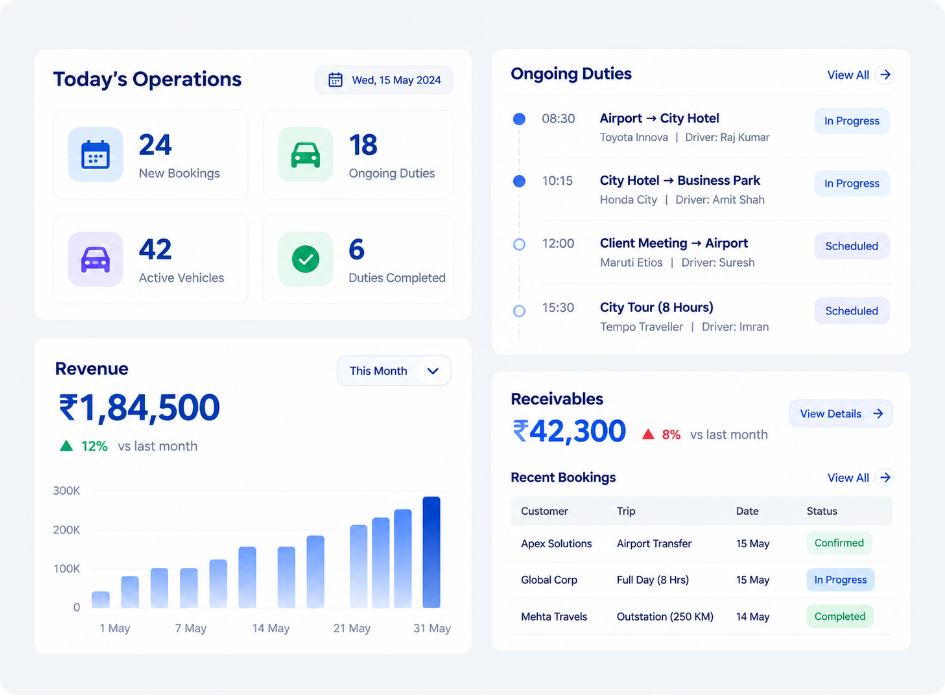Open the Wed, 15 May 2024 date picker
The height and width of the screenshot is (696, 945).
pos(385,80)
